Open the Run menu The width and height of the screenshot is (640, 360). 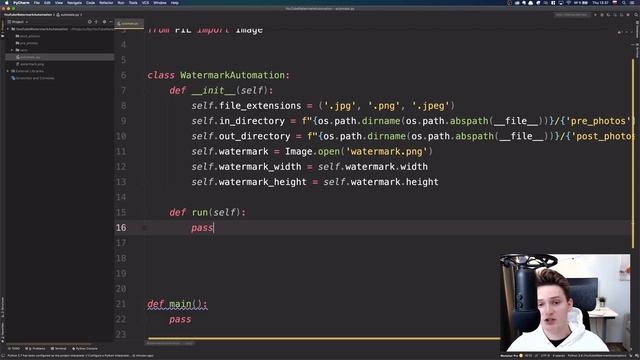[121, 3]
